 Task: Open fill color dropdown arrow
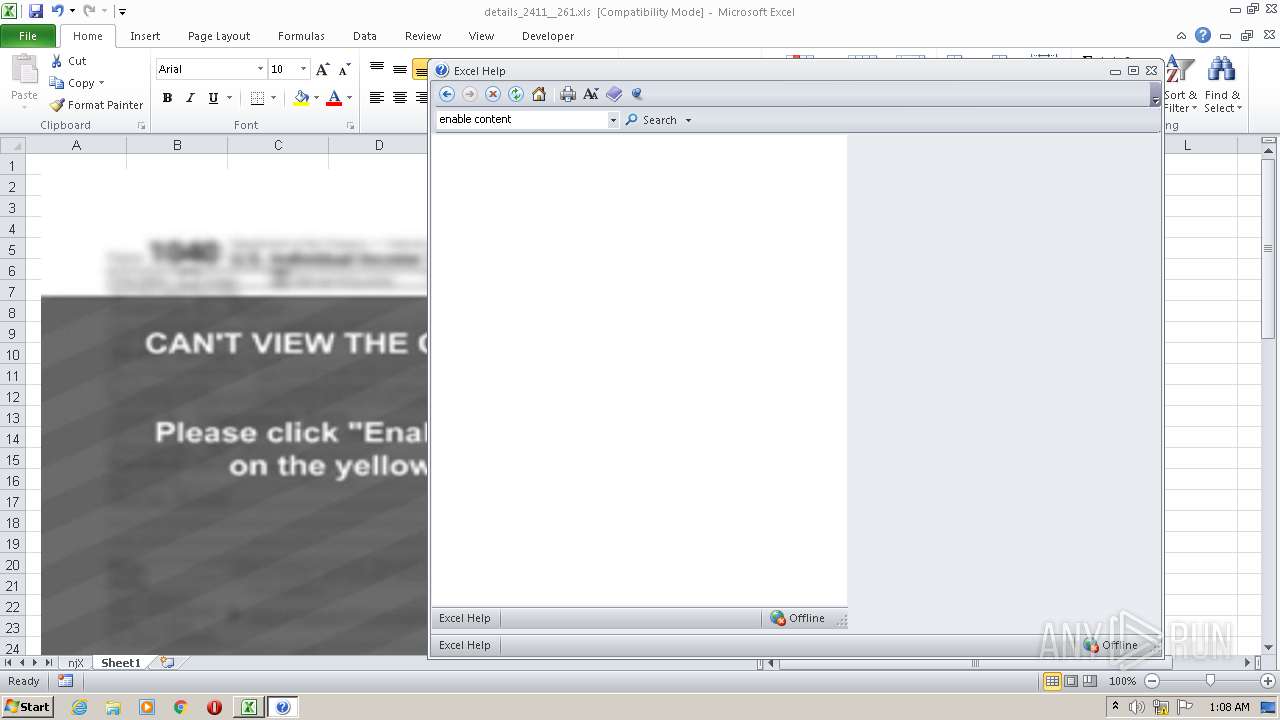(316, 98)
